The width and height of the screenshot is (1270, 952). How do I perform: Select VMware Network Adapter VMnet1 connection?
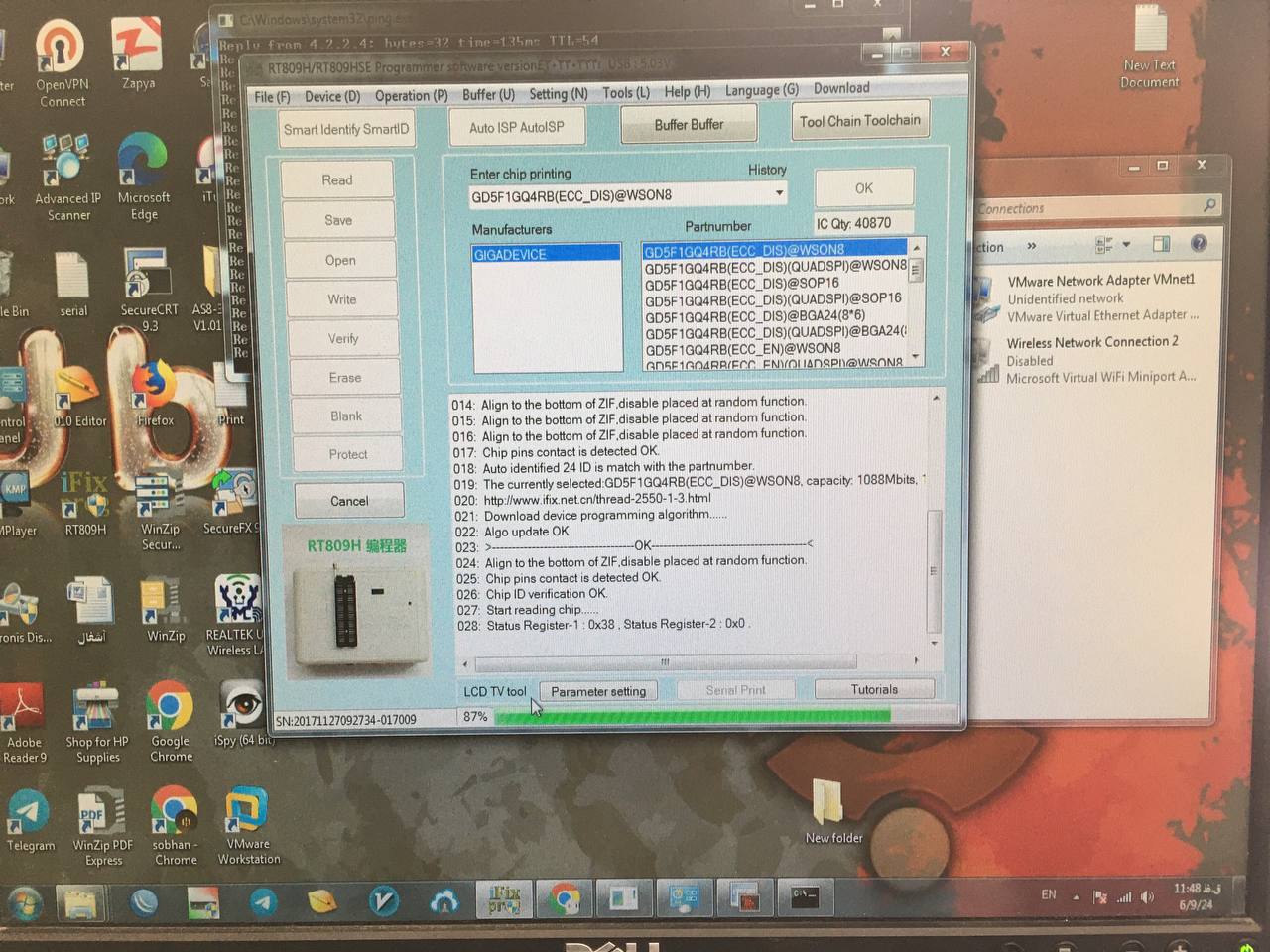1087,297
